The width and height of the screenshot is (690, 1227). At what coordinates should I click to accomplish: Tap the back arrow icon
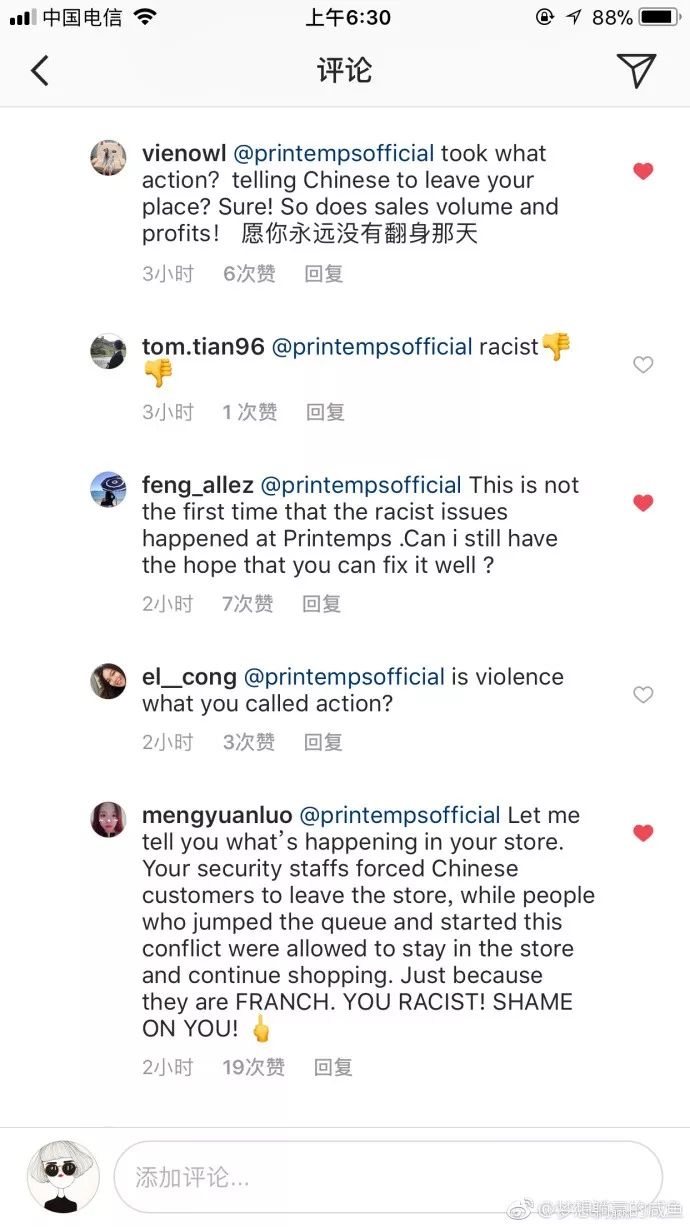click(40, 70)
